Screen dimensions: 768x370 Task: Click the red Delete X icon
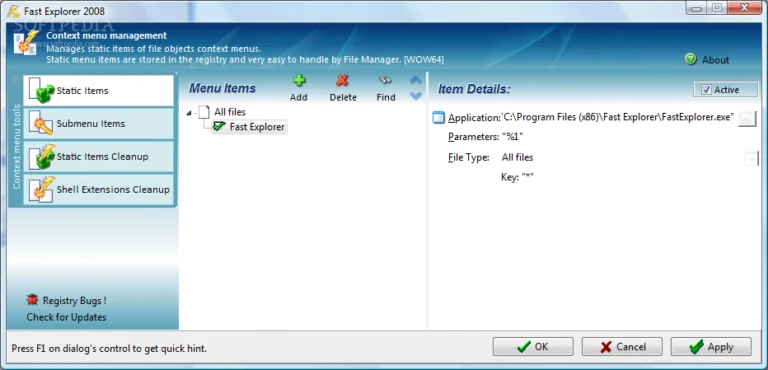click(x=342, y=80)
